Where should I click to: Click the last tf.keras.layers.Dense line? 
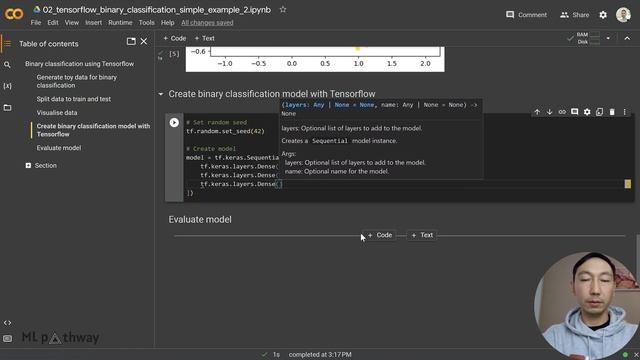241,184
